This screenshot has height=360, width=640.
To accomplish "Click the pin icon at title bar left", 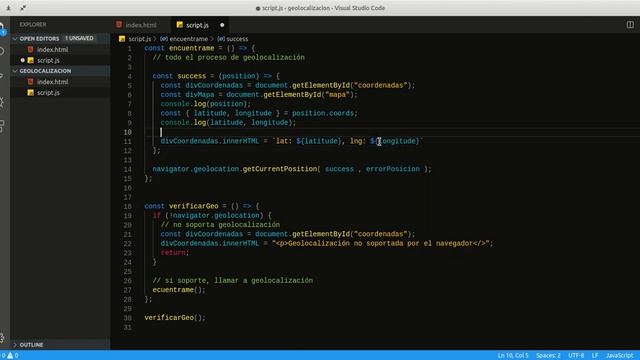I will [8, 8].
